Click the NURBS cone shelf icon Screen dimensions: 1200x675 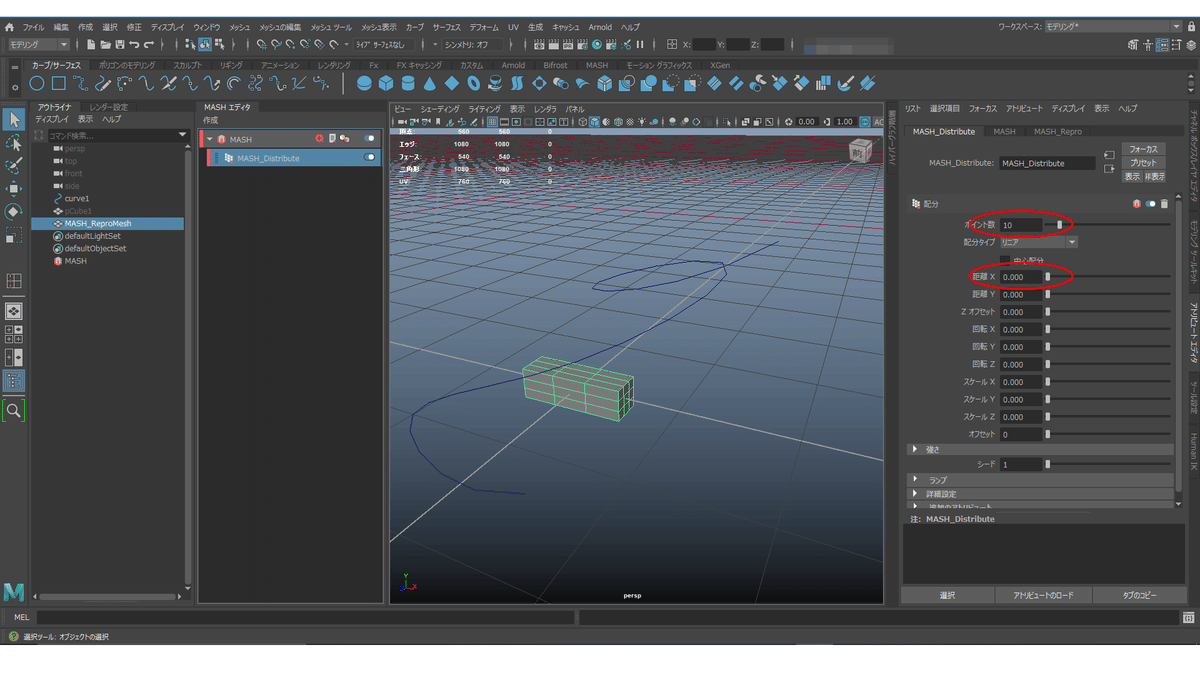pos(430,84)
